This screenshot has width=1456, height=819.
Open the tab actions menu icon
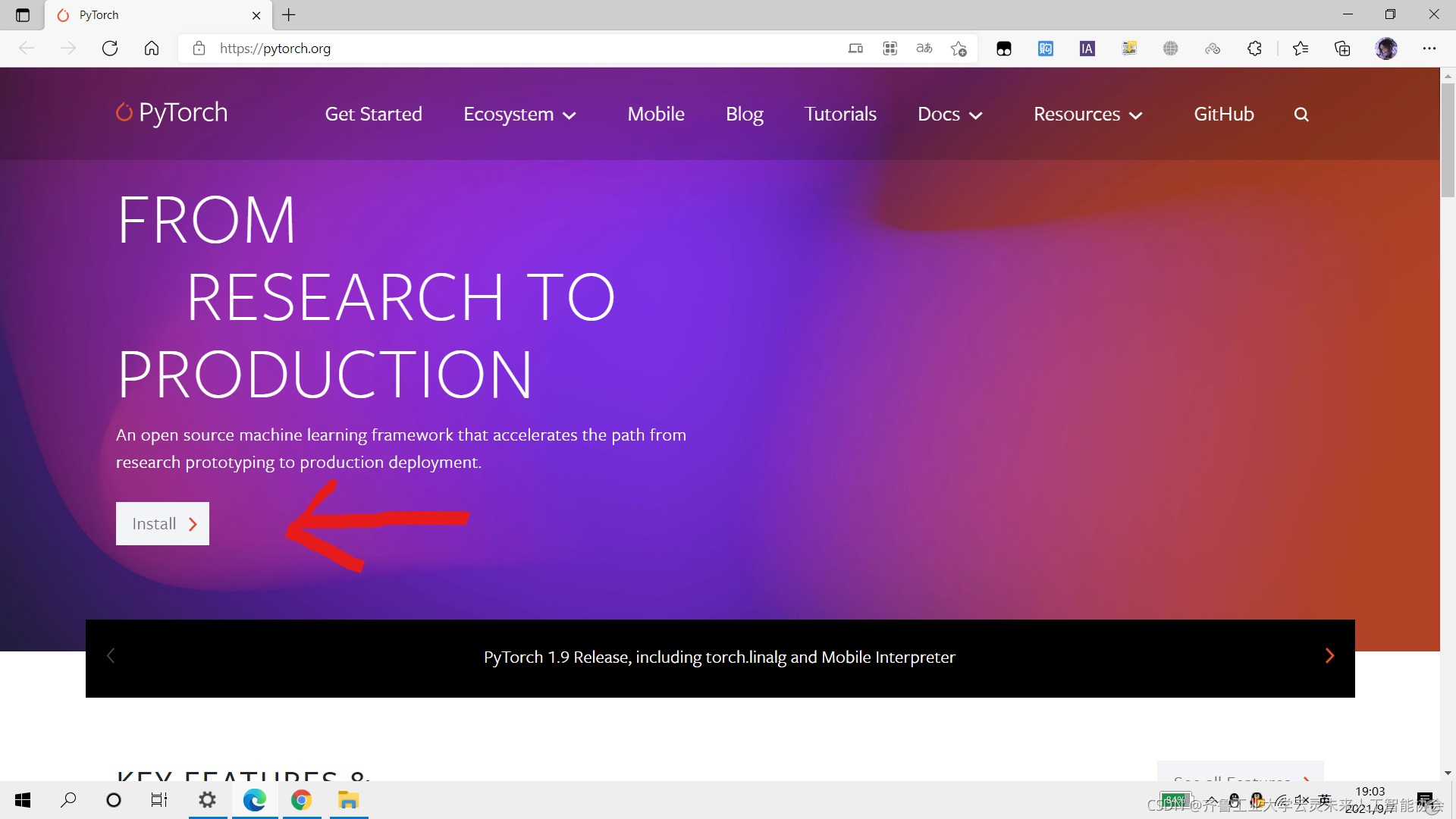[x=23, y=15]
